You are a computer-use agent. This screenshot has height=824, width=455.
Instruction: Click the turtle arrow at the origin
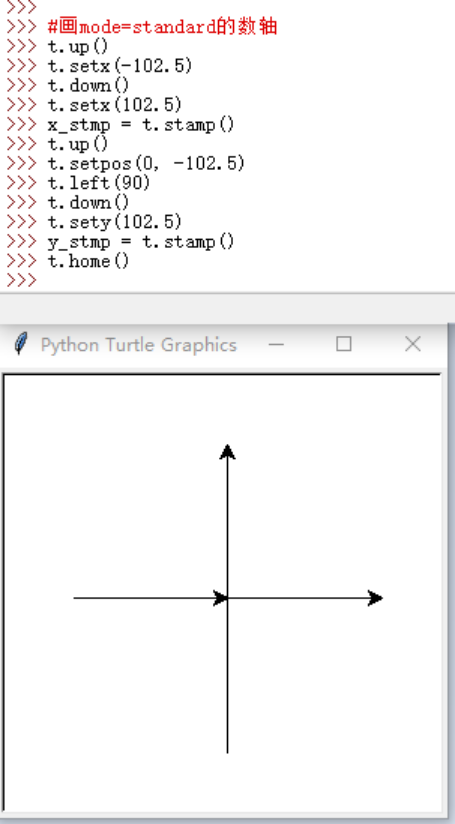tap(221, 598)
